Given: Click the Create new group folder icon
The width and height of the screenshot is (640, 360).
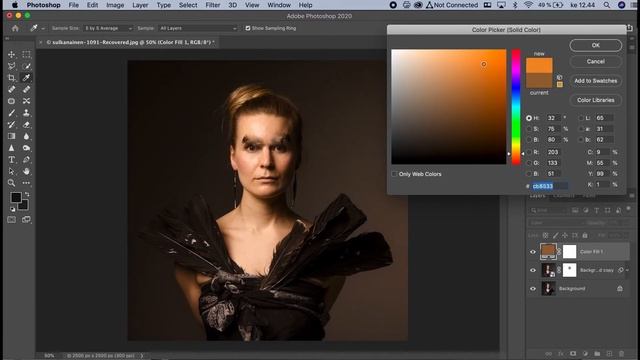Looking at the screenshot, I should (597, 353).
